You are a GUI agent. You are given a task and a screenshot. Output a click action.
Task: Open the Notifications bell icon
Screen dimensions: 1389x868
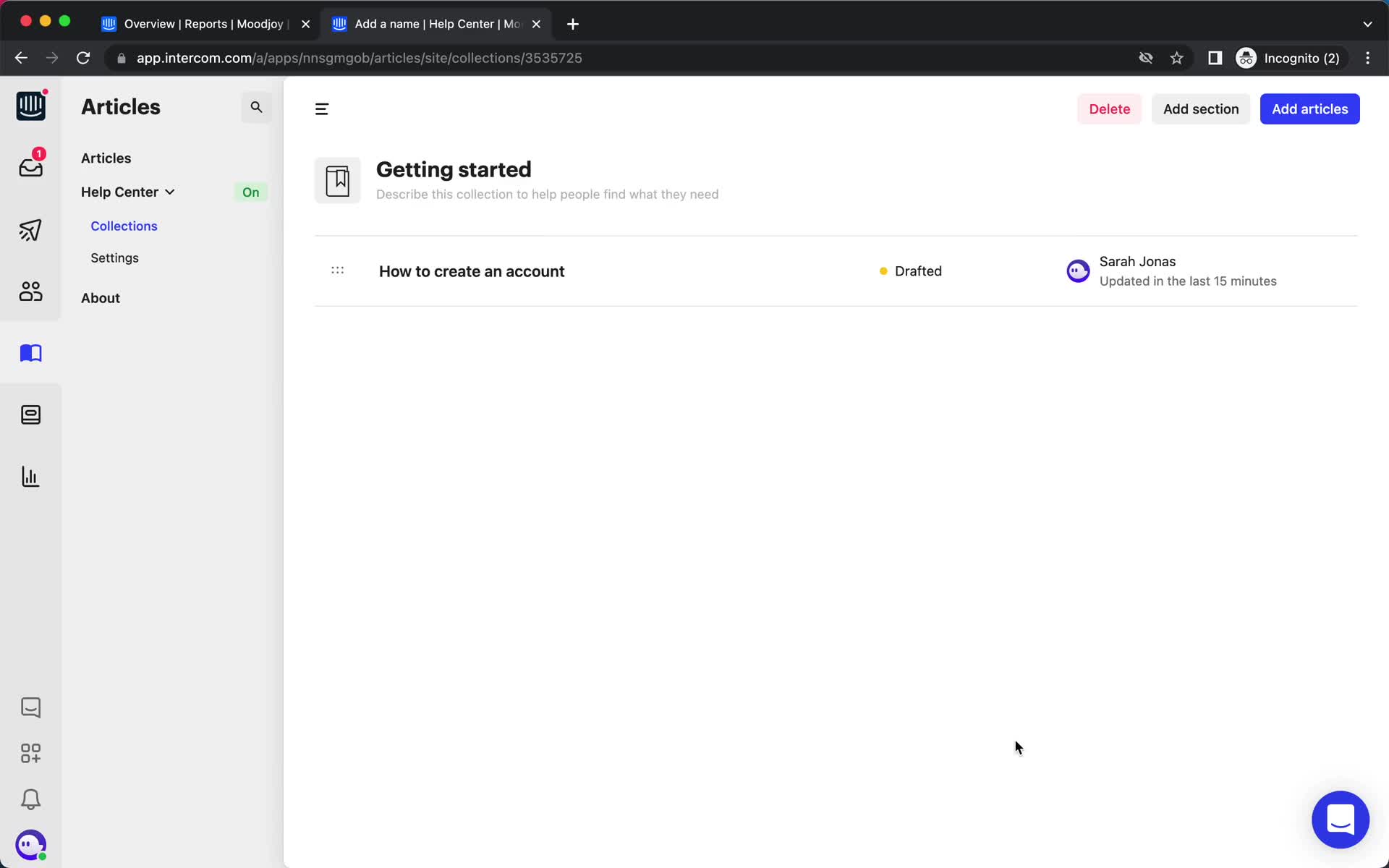30,799
